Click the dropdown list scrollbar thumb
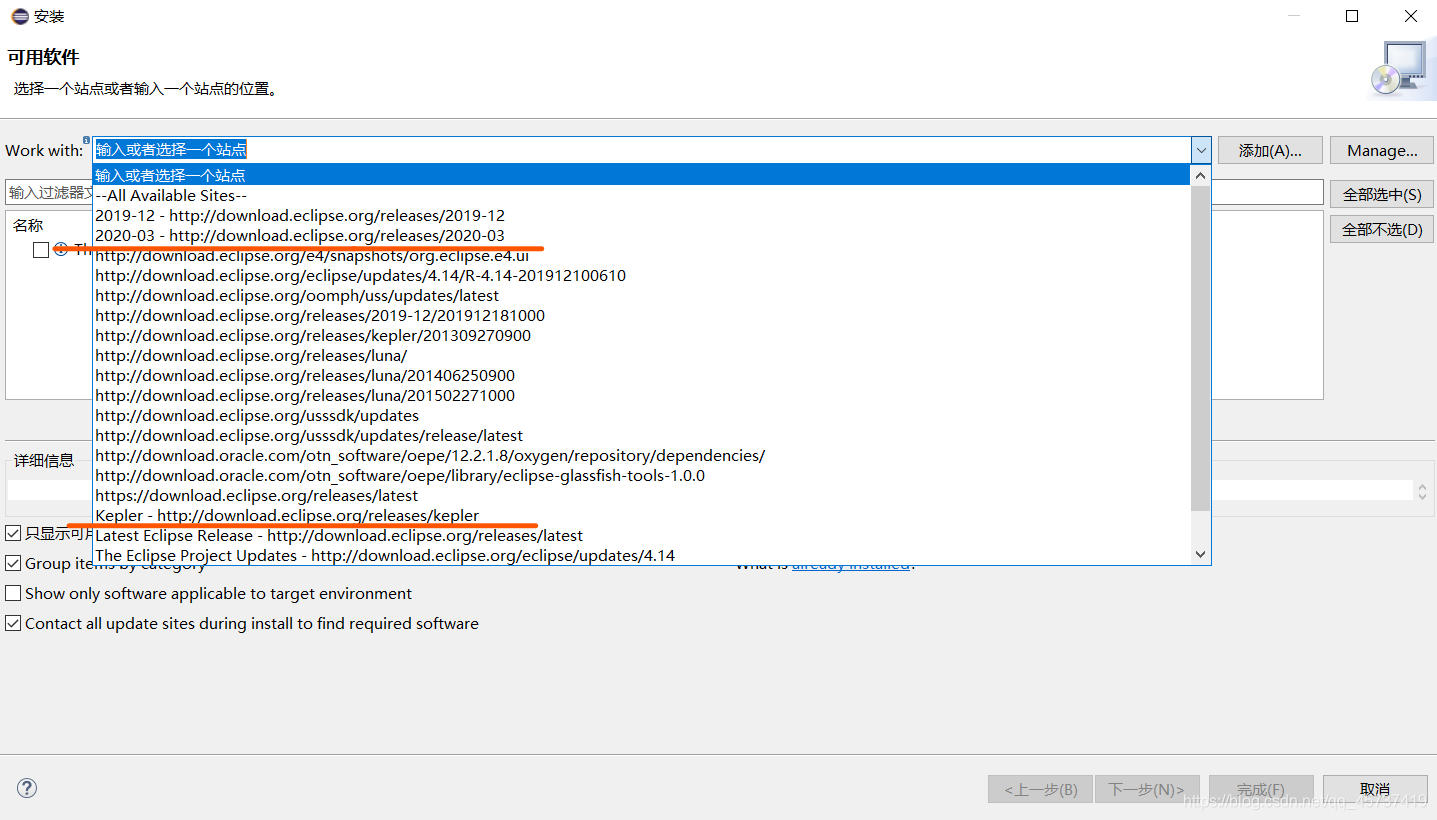Image resolution: width=1437 pixels, height=820 pixels. click(x=1201, y=347)
